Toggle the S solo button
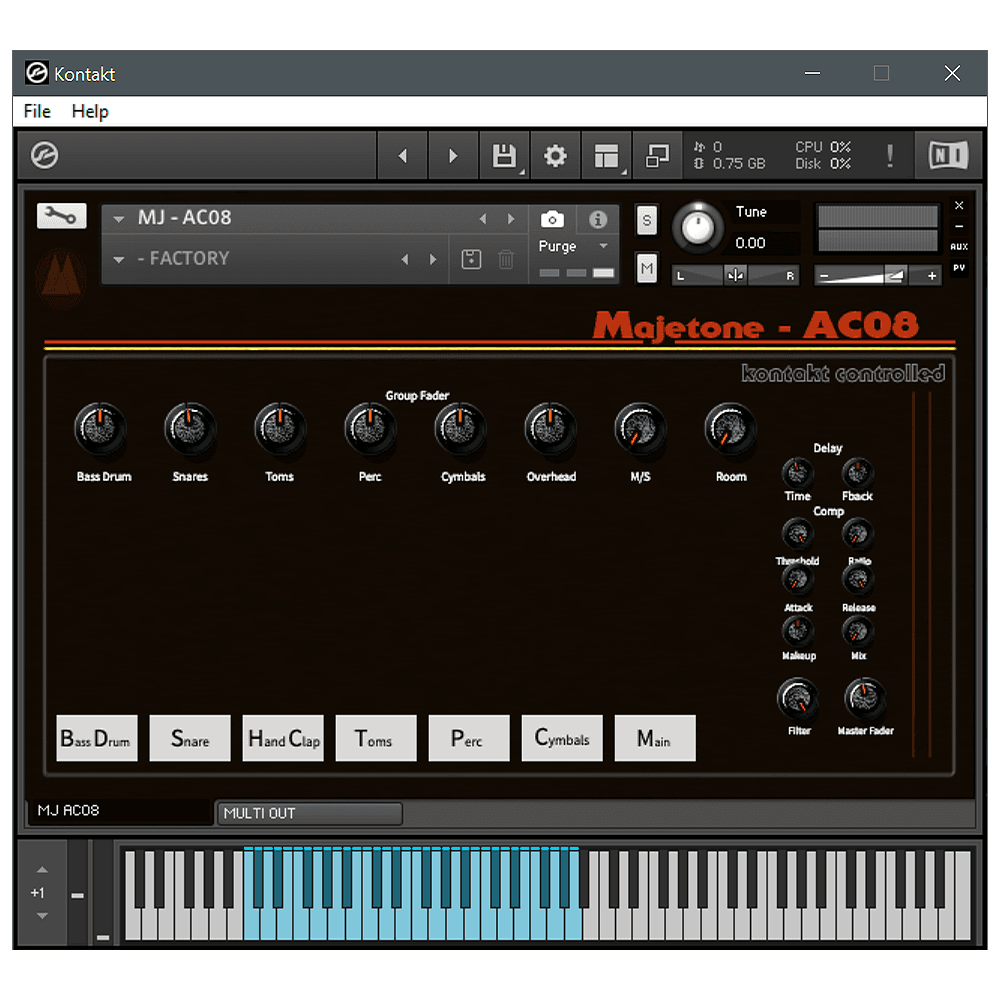 pyautogui.click(x=647, y=221)
